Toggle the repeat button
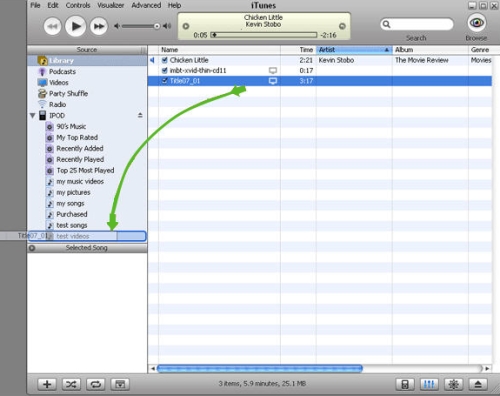 click(x=96, y=384)
